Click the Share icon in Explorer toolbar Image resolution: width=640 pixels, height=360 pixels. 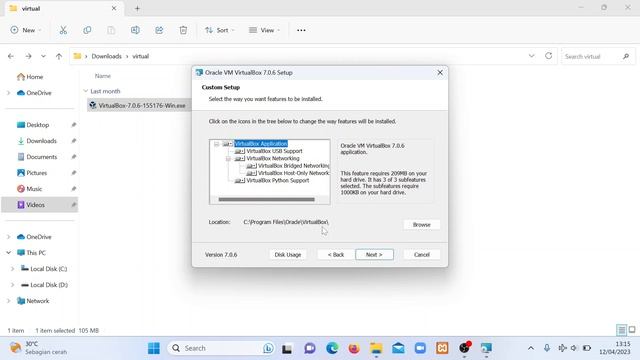pyautogui.click(x=159, y=30)
